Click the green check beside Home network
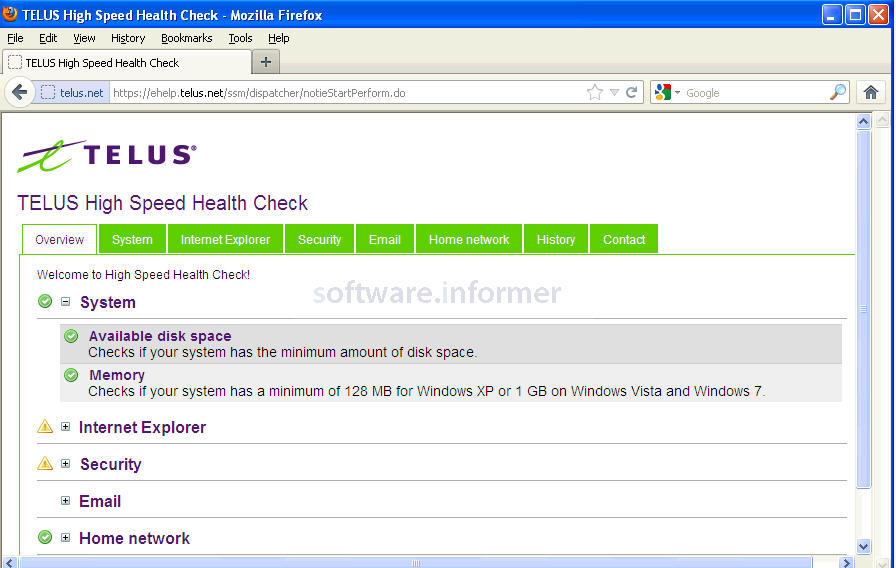This screenshot has height=568, width=896. tap(45, 537)
